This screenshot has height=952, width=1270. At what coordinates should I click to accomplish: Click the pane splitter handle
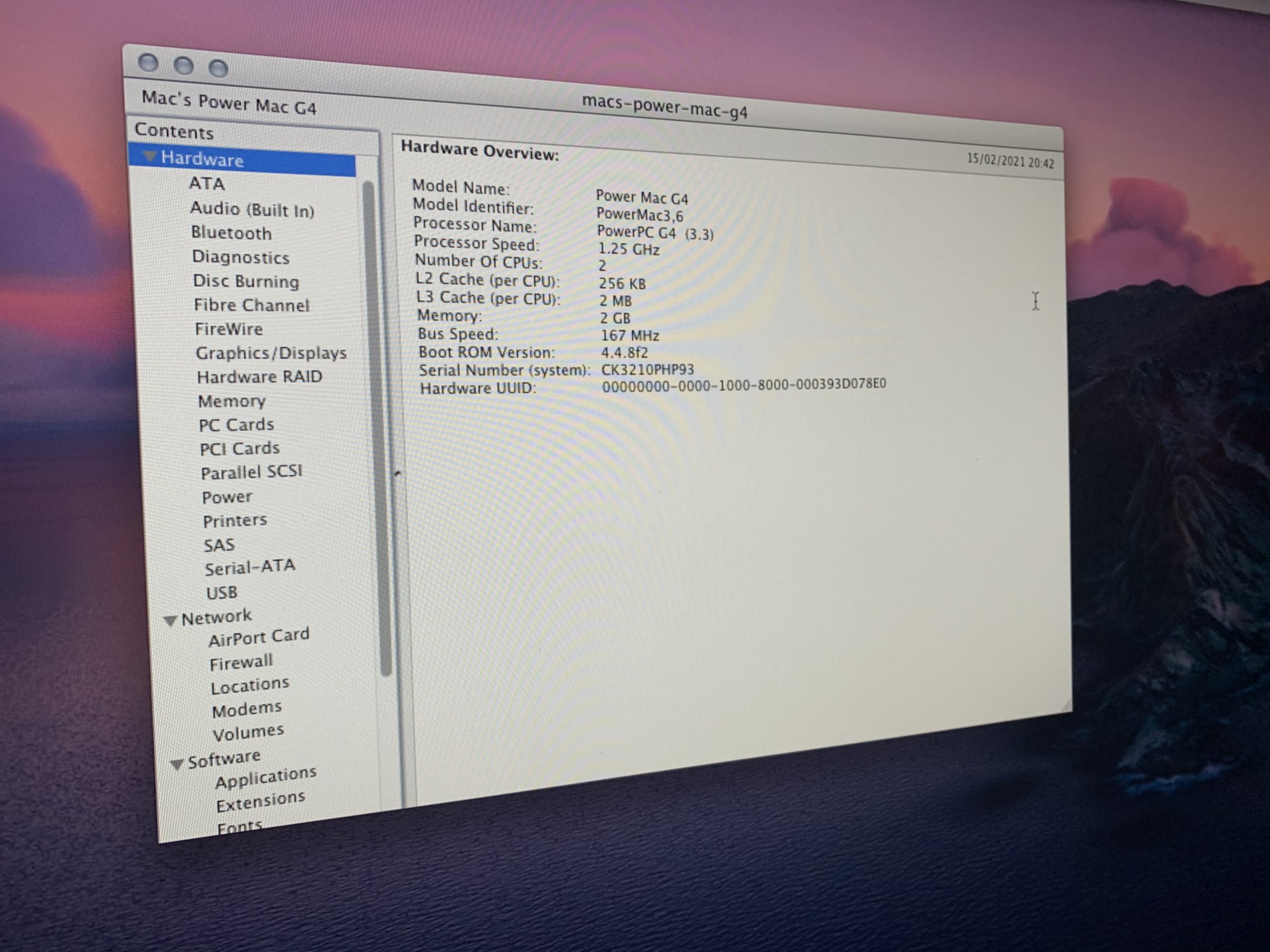coord(398,473)
